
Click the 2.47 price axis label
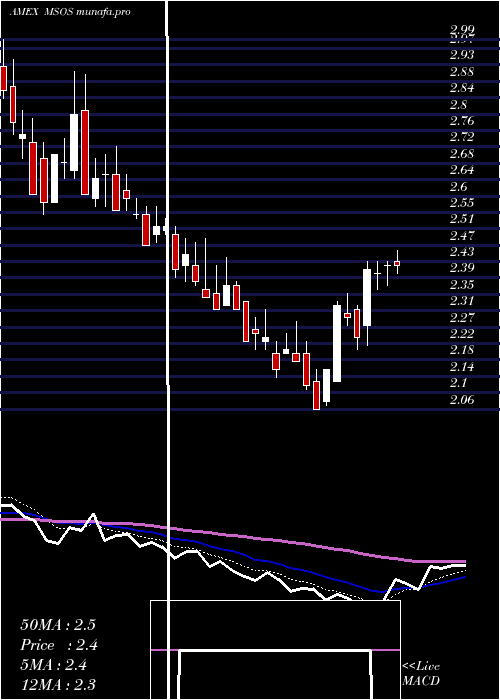(x=462, y=235)
